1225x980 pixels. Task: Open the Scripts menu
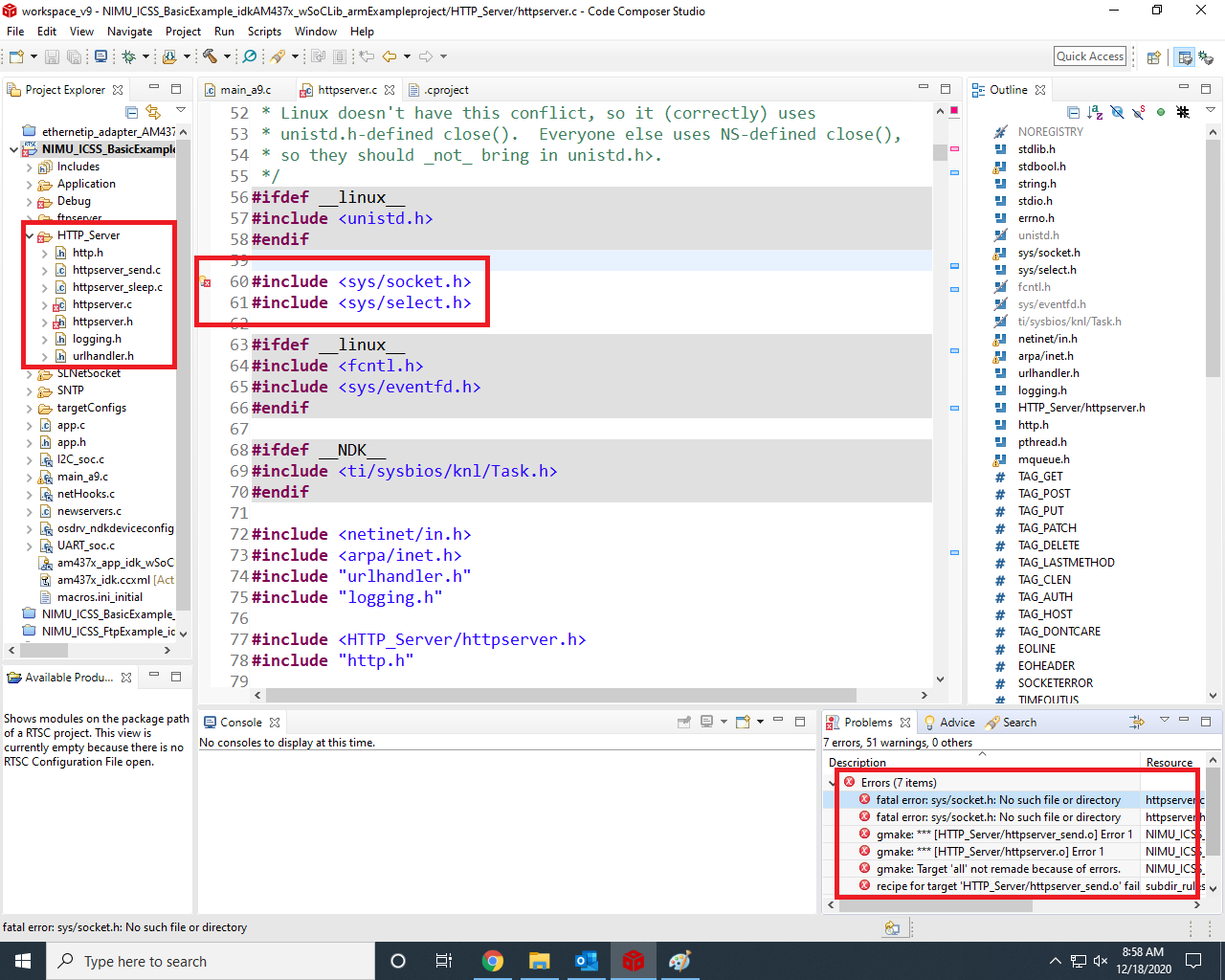264,31
